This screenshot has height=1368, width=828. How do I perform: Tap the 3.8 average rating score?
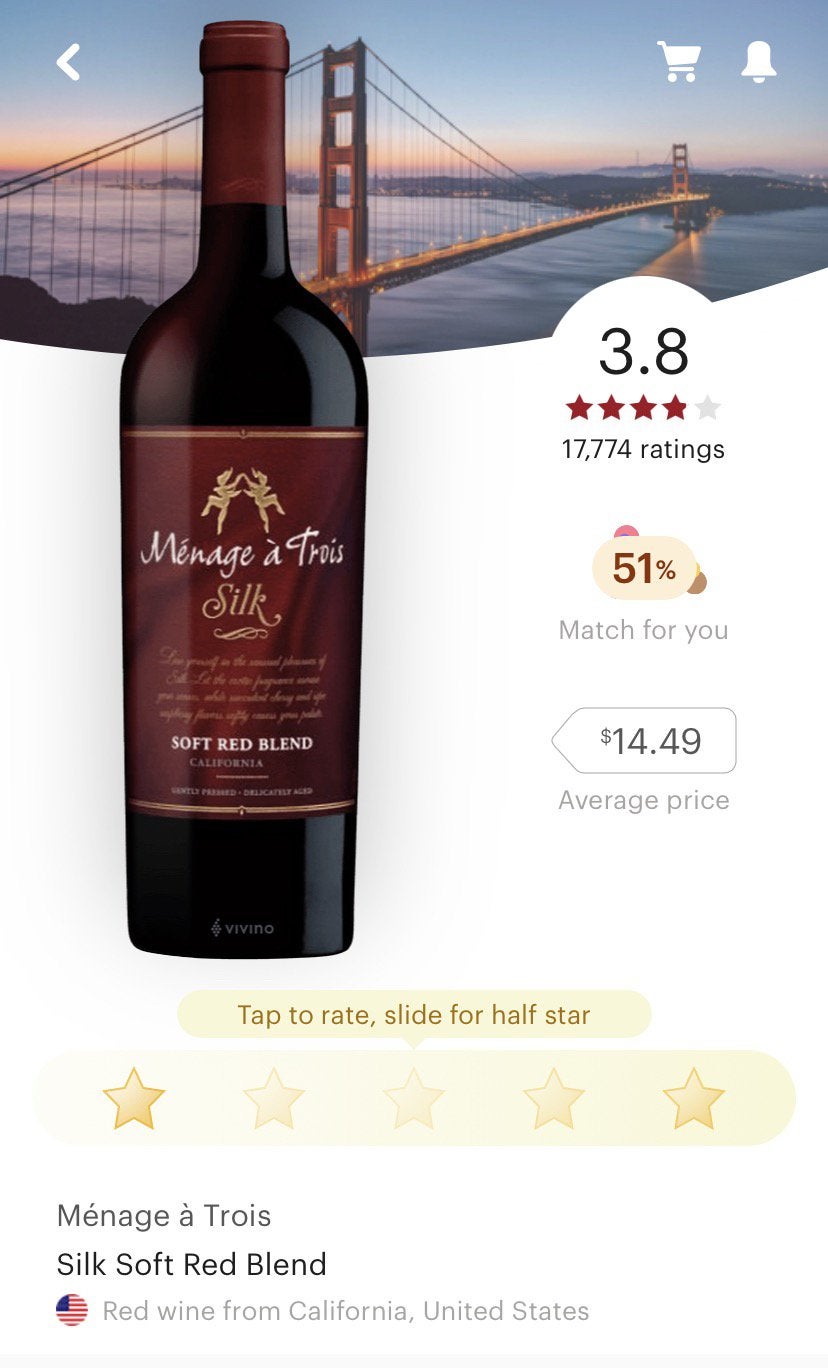pos(644,352)
